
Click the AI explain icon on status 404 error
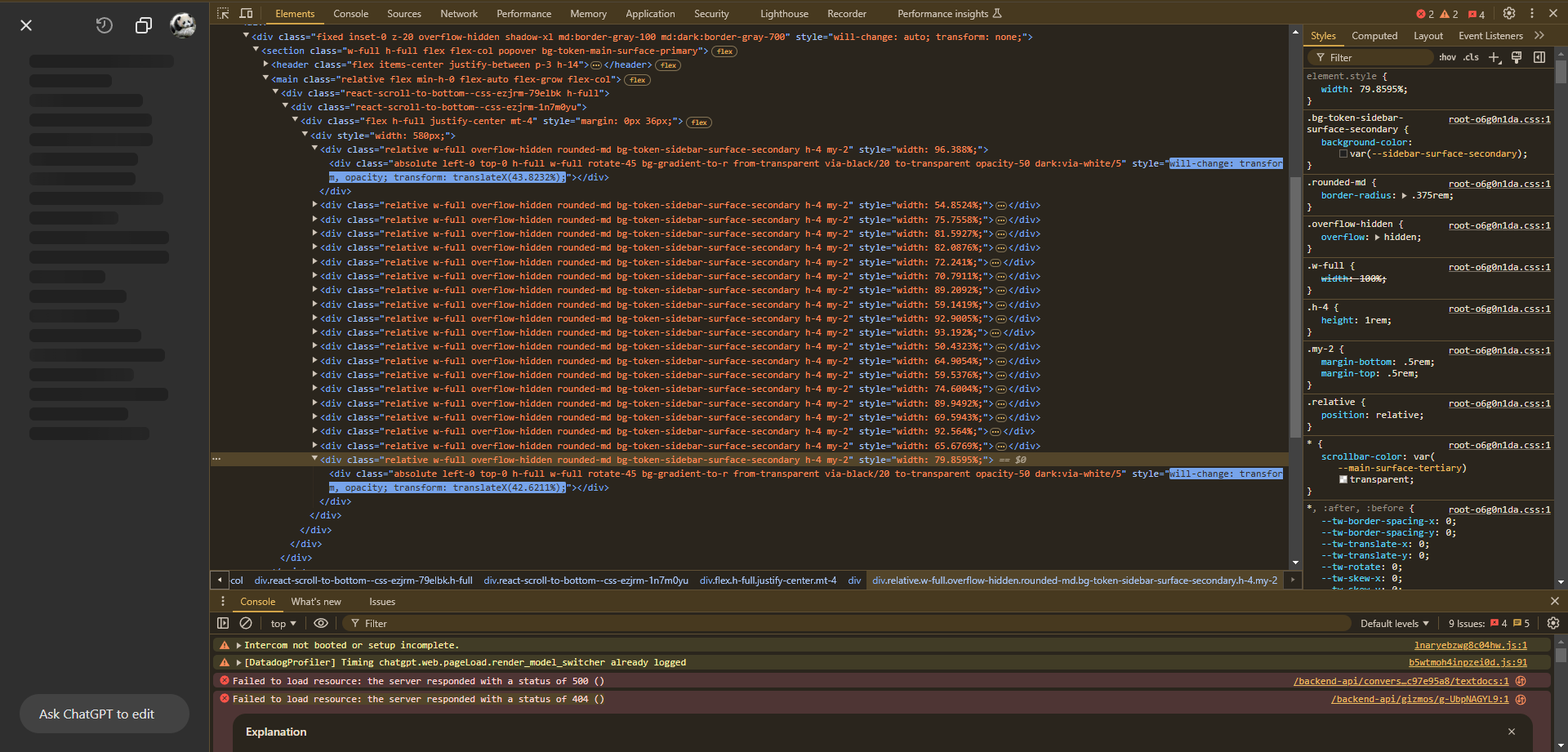click(x=1521, y=699)
